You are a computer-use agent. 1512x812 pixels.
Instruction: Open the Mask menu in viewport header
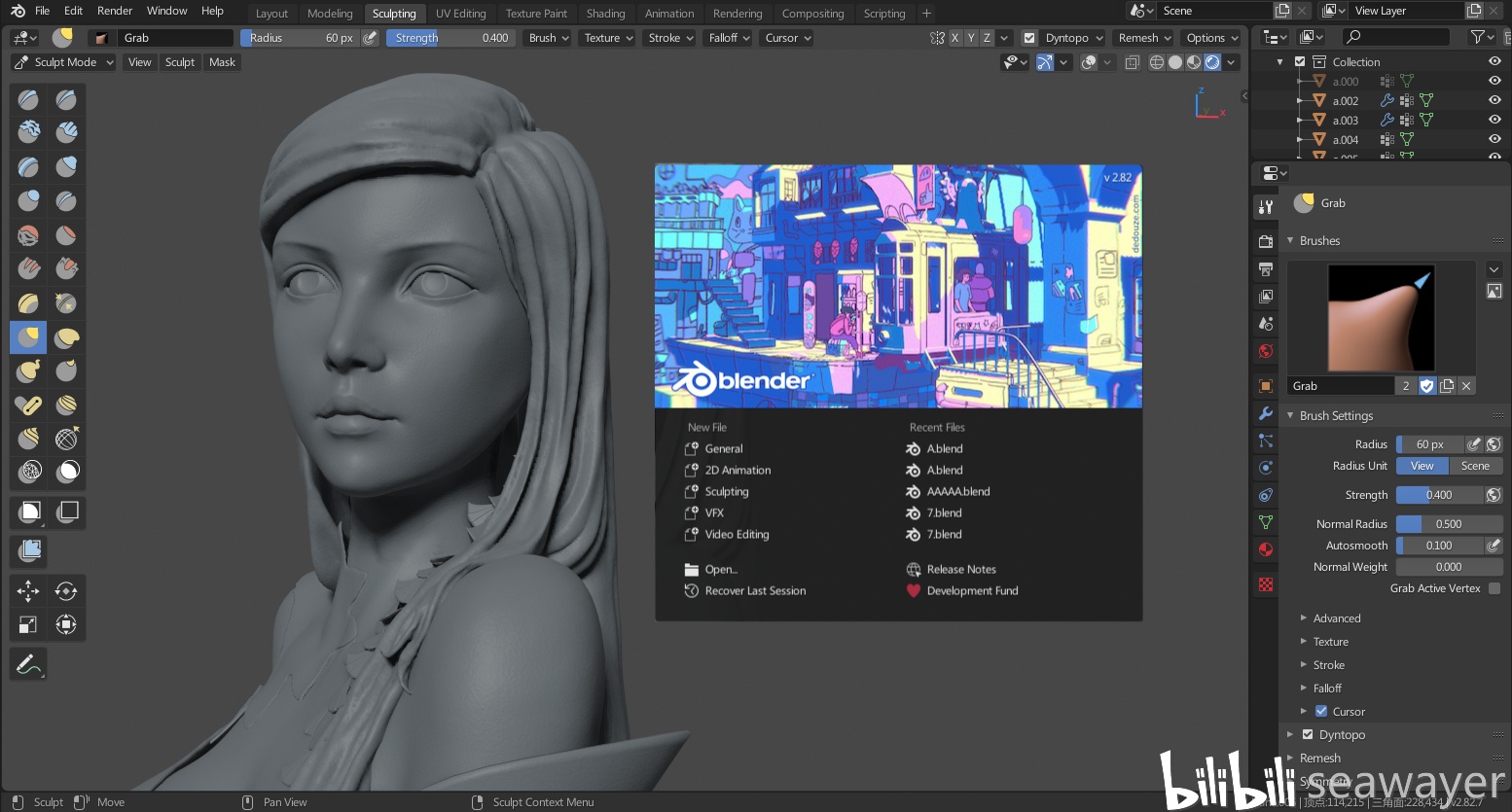pos(222,62)
